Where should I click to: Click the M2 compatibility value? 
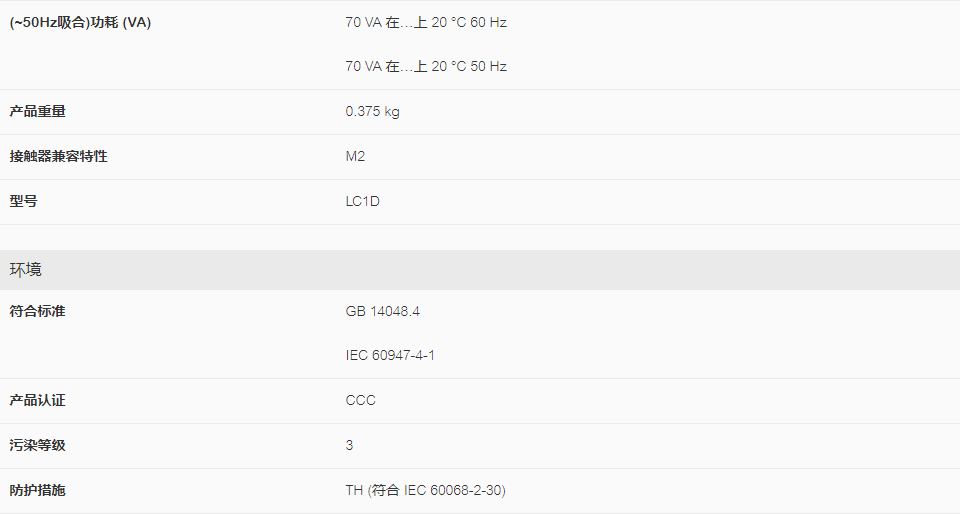355,157
